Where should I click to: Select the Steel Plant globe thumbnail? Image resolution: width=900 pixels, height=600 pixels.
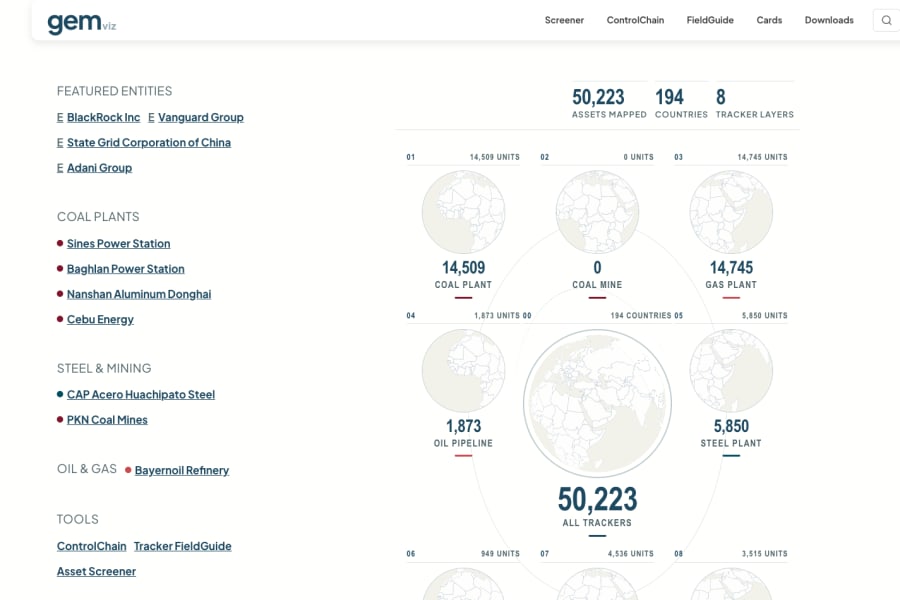coord(731,370)
